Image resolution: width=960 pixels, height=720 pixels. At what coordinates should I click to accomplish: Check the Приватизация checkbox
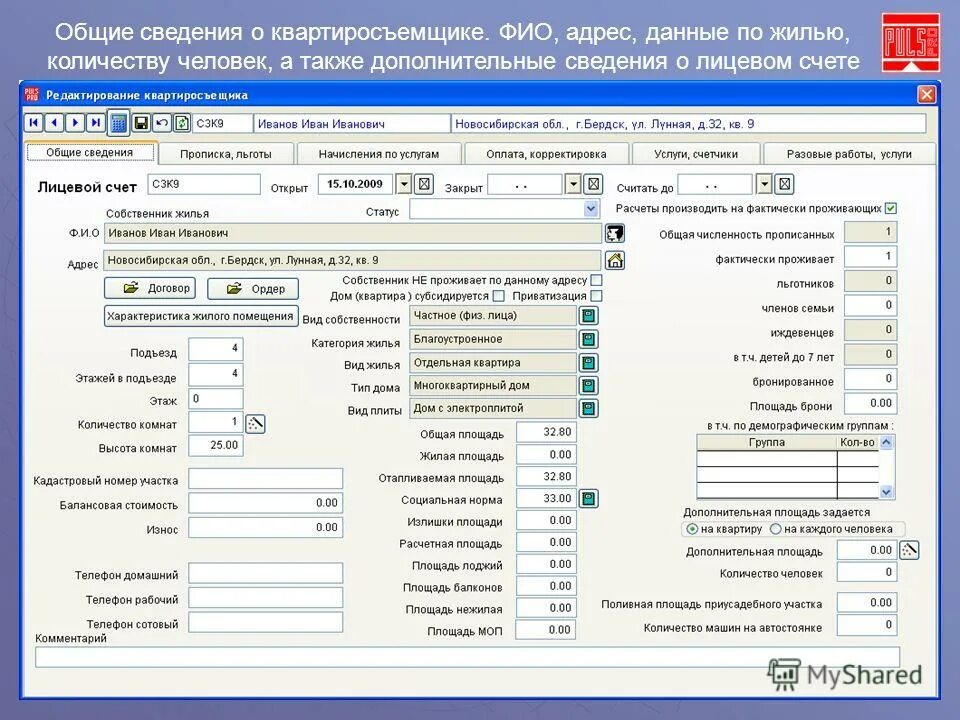pyautogui.click(x=596, y=296)
